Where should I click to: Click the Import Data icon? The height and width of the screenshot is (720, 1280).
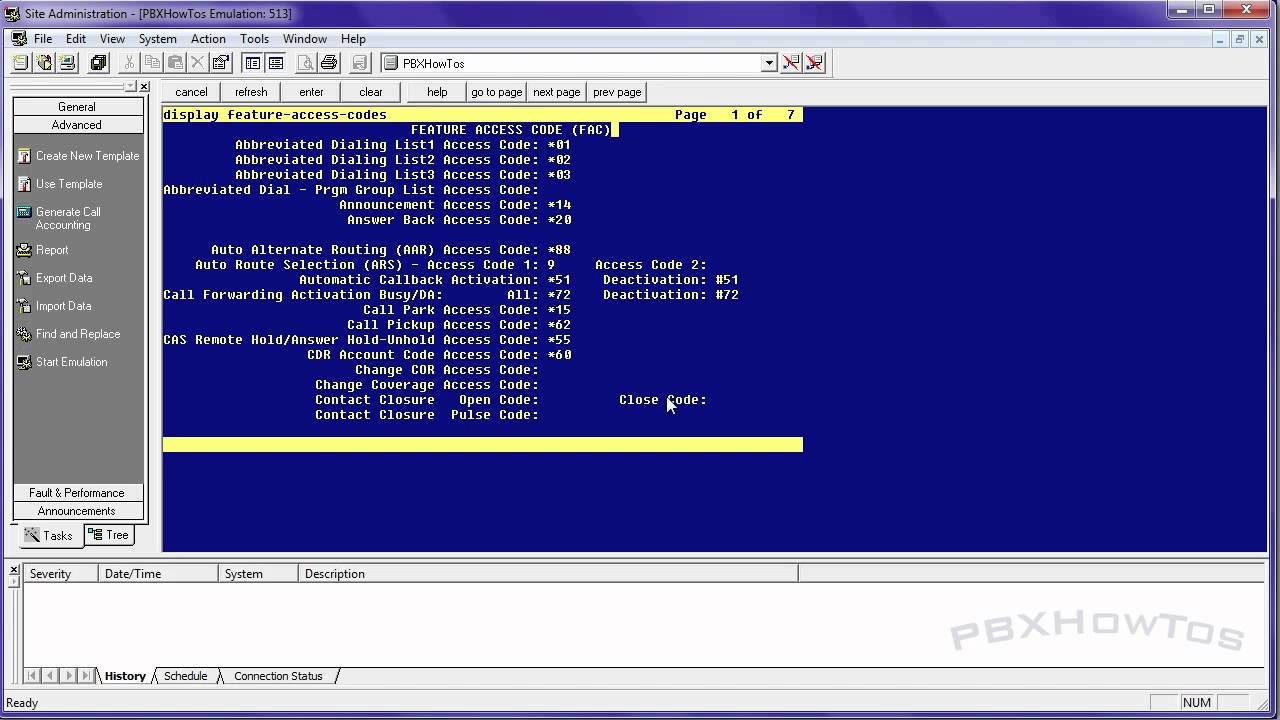[x=24, y=306]
